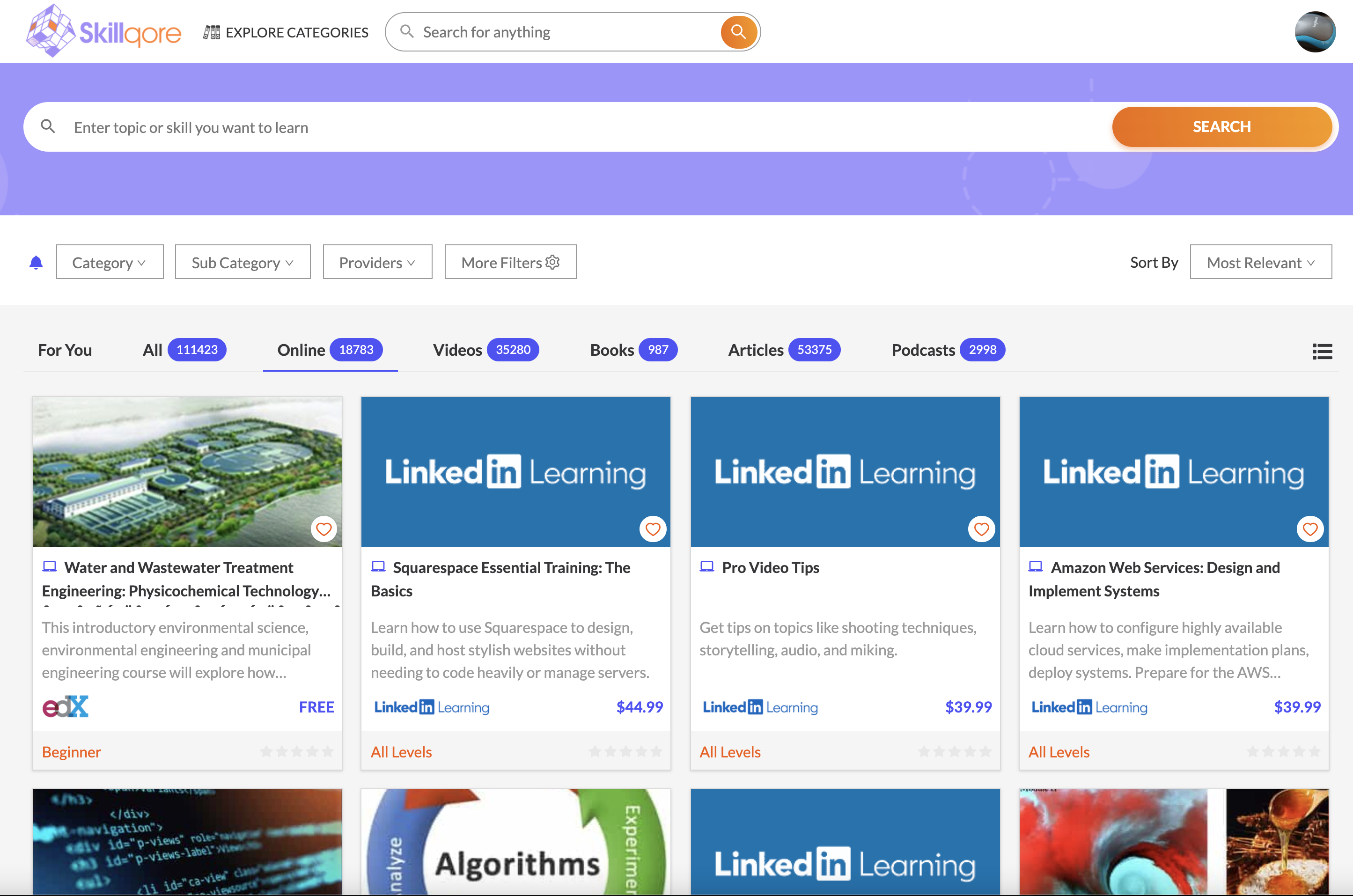
Task: Rate the Squarespace course star rating
Action: (x=625, y=751)
